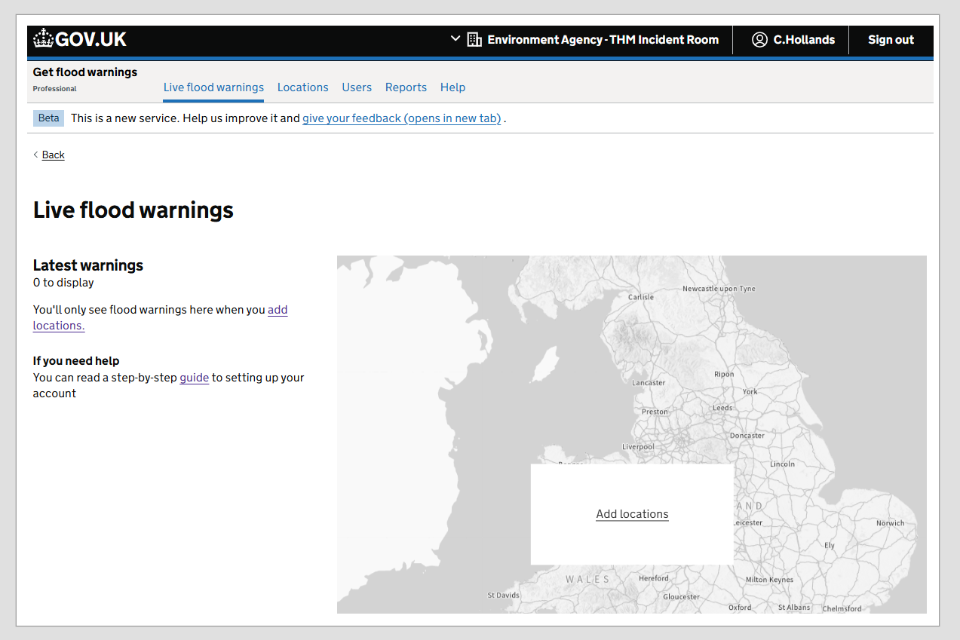Click the GOV.UK crown logo
Screen dimensions: 960x640
point(43,39)
